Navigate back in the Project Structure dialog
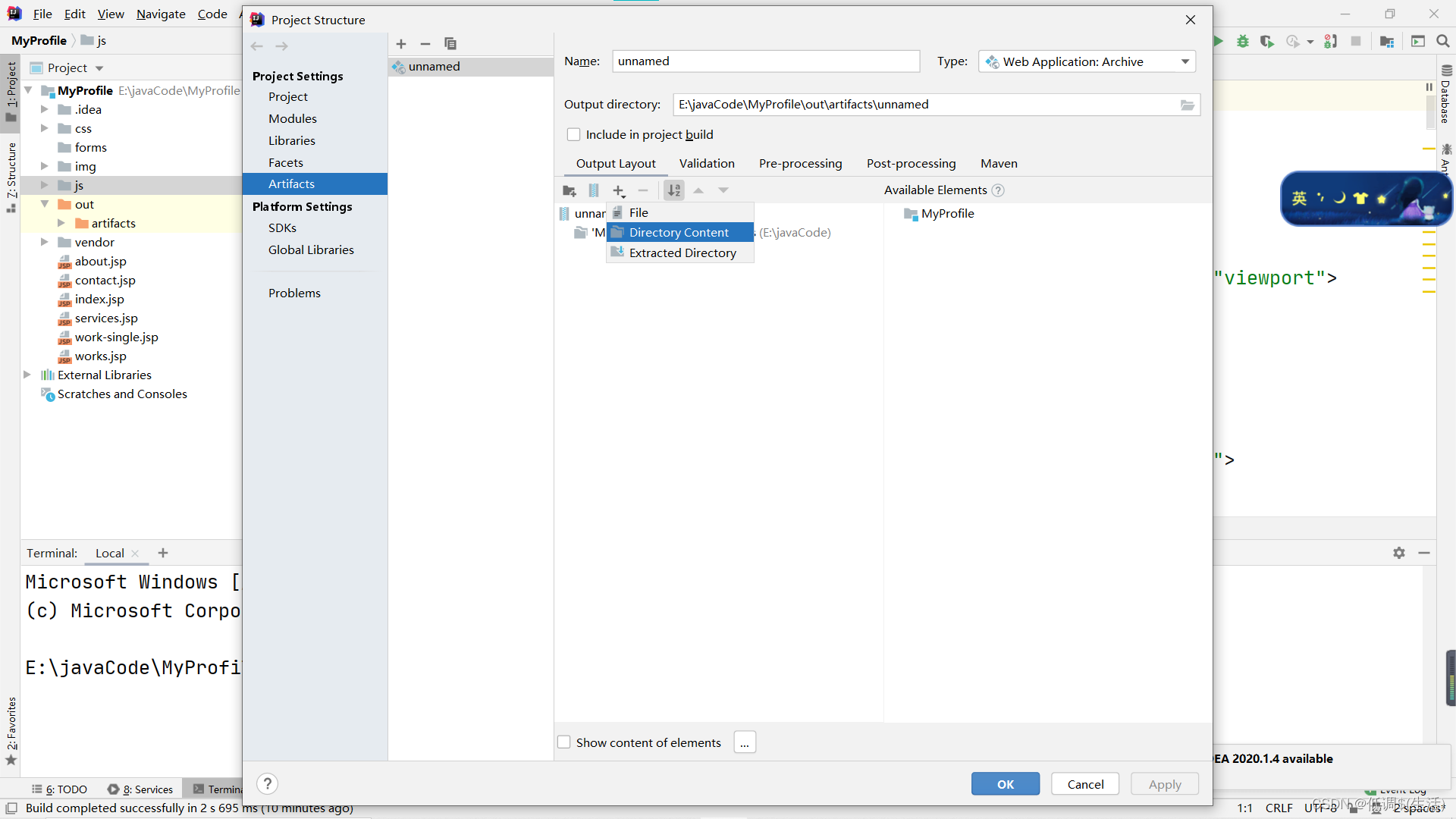This screenshot has height=819, width=1456. (256, 45)
